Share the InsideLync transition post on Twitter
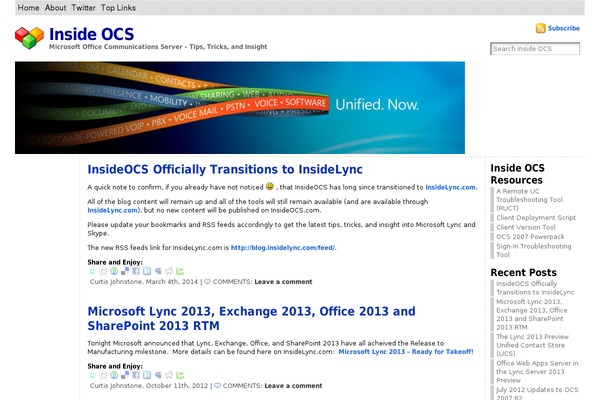 click(x=92, y=271)
